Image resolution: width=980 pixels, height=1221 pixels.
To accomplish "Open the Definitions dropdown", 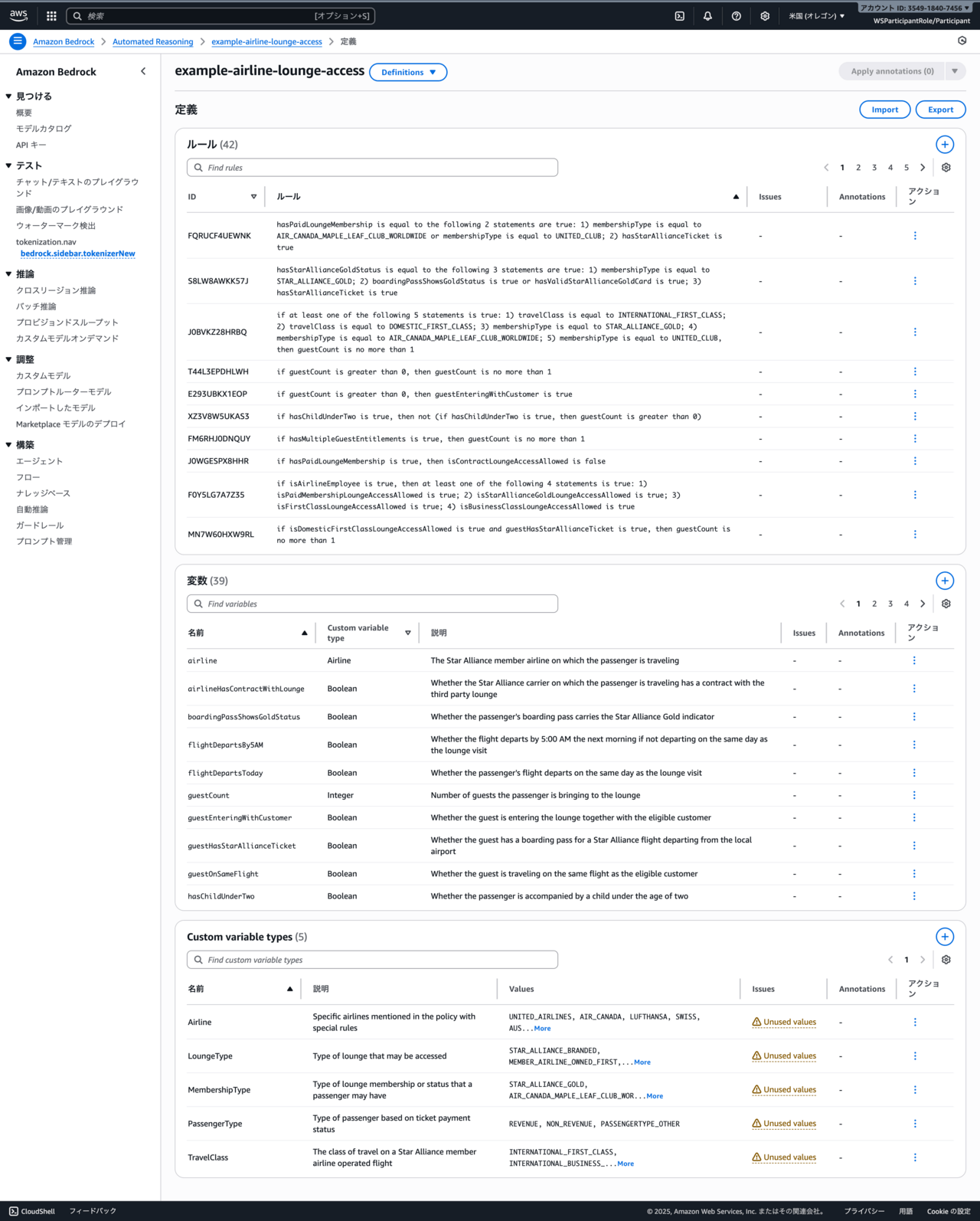I will tap(408, 72).
